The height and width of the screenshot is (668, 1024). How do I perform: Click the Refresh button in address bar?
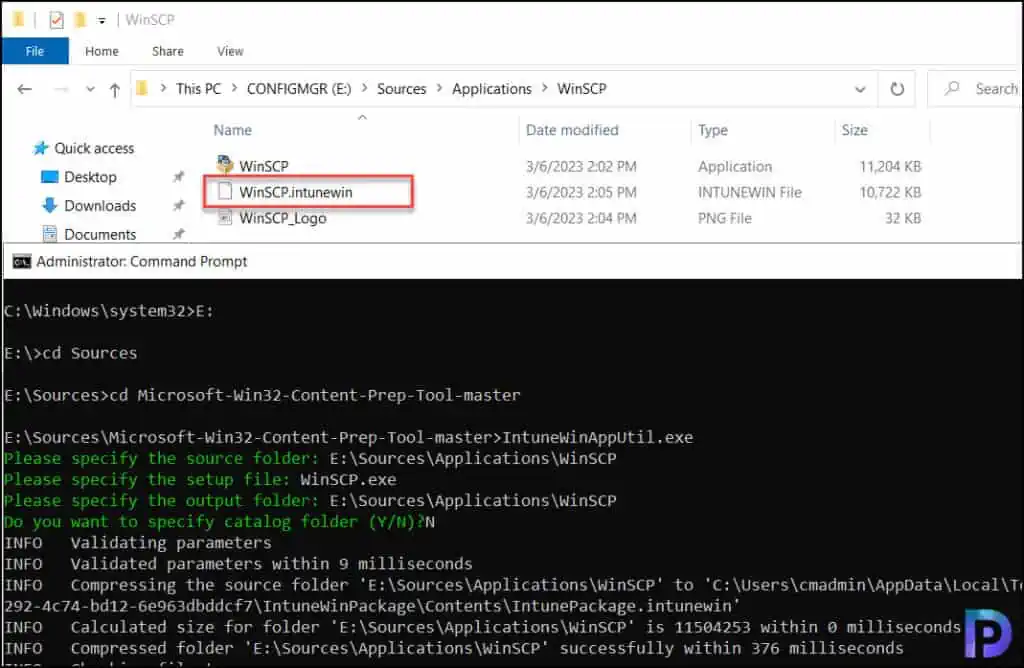897,89
